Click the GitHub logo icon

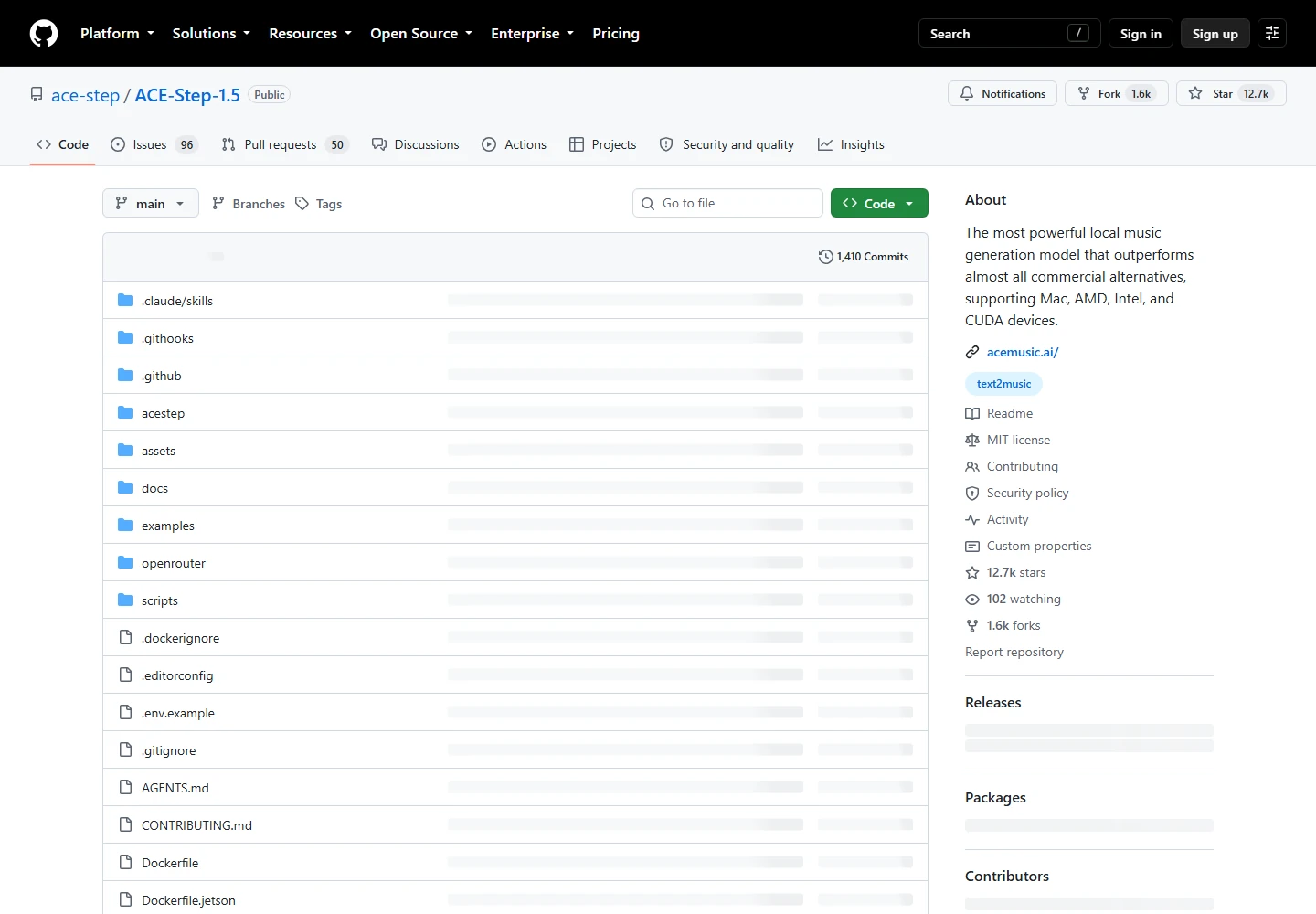point(44,34)
